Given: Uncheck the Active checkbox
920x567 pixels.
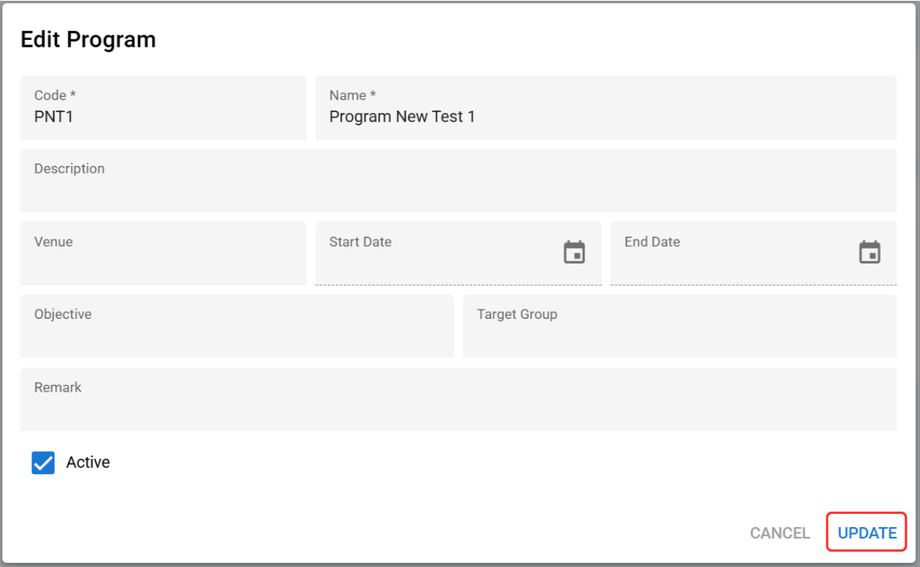Looking at the screenshot, I should (43, 463).
